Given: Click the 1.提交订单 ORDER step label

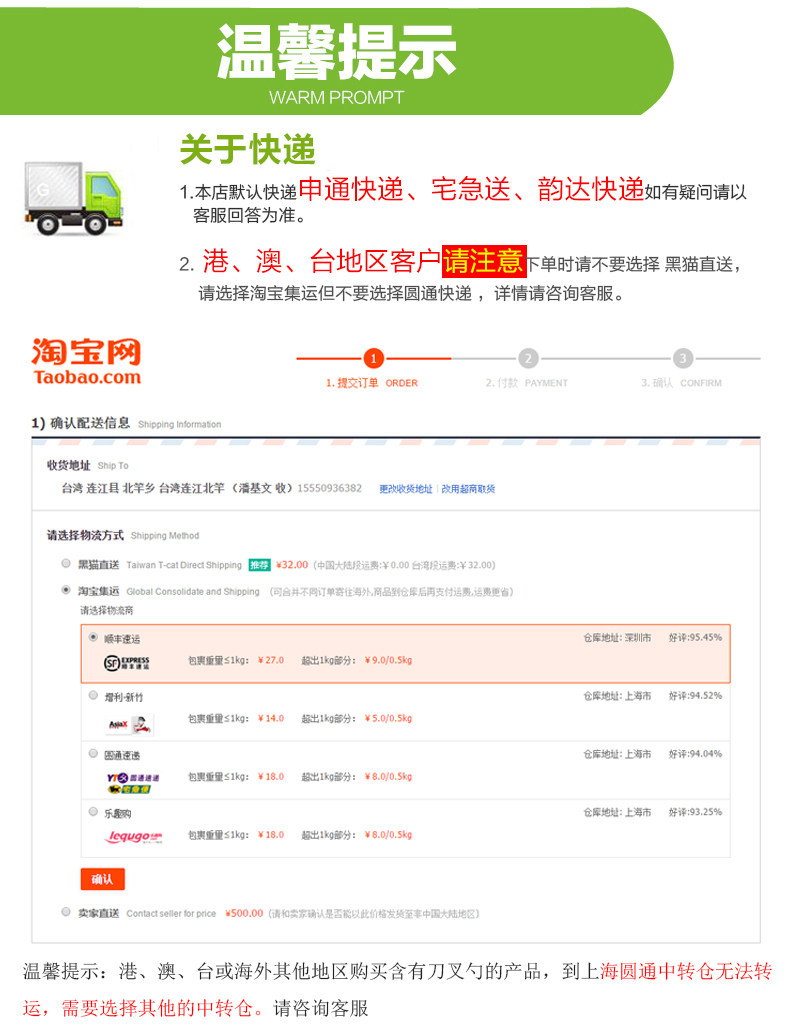Looking at the screenshot, I should point(372,383).
